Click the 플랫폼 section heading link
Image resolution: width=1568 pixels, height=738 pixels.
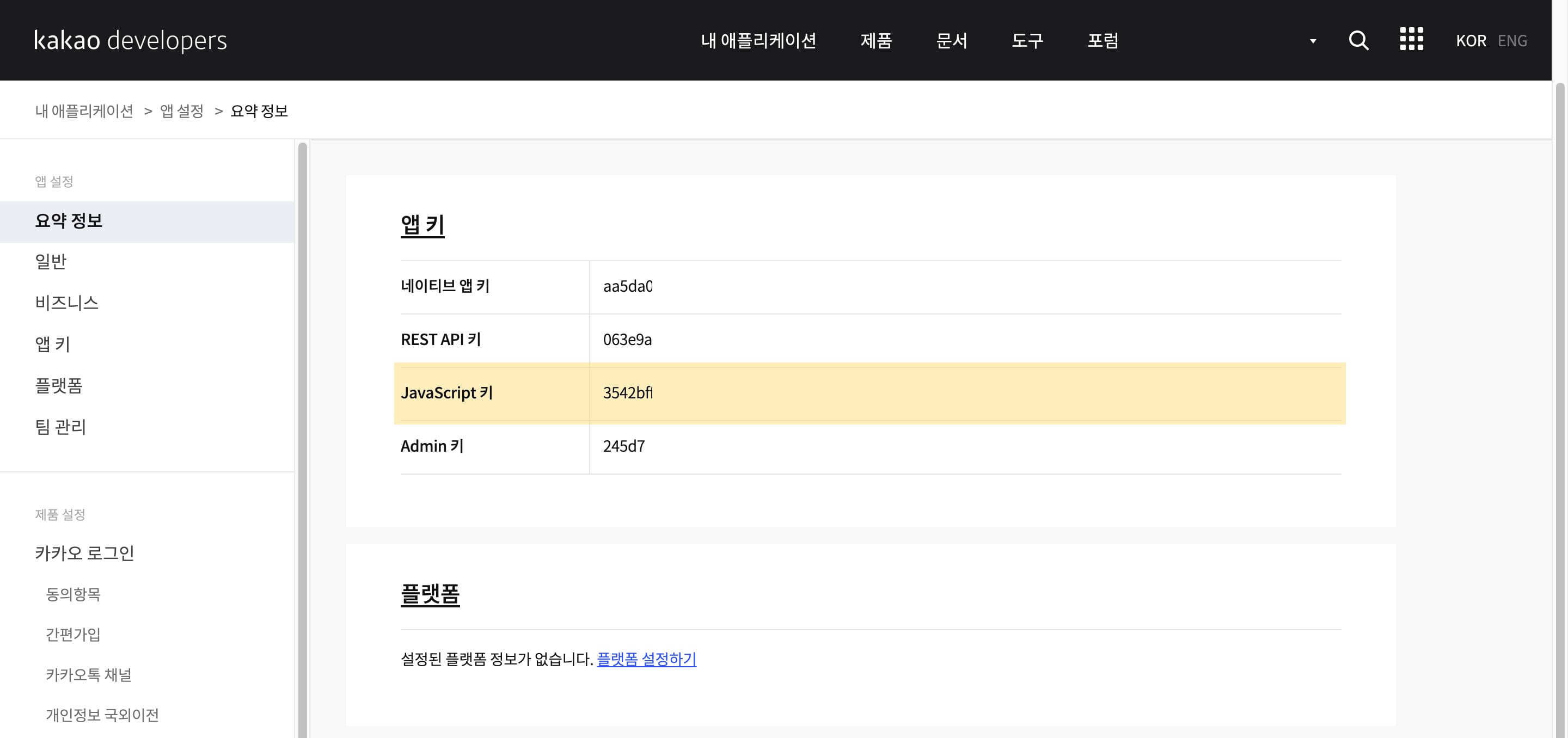coord(430,594)
